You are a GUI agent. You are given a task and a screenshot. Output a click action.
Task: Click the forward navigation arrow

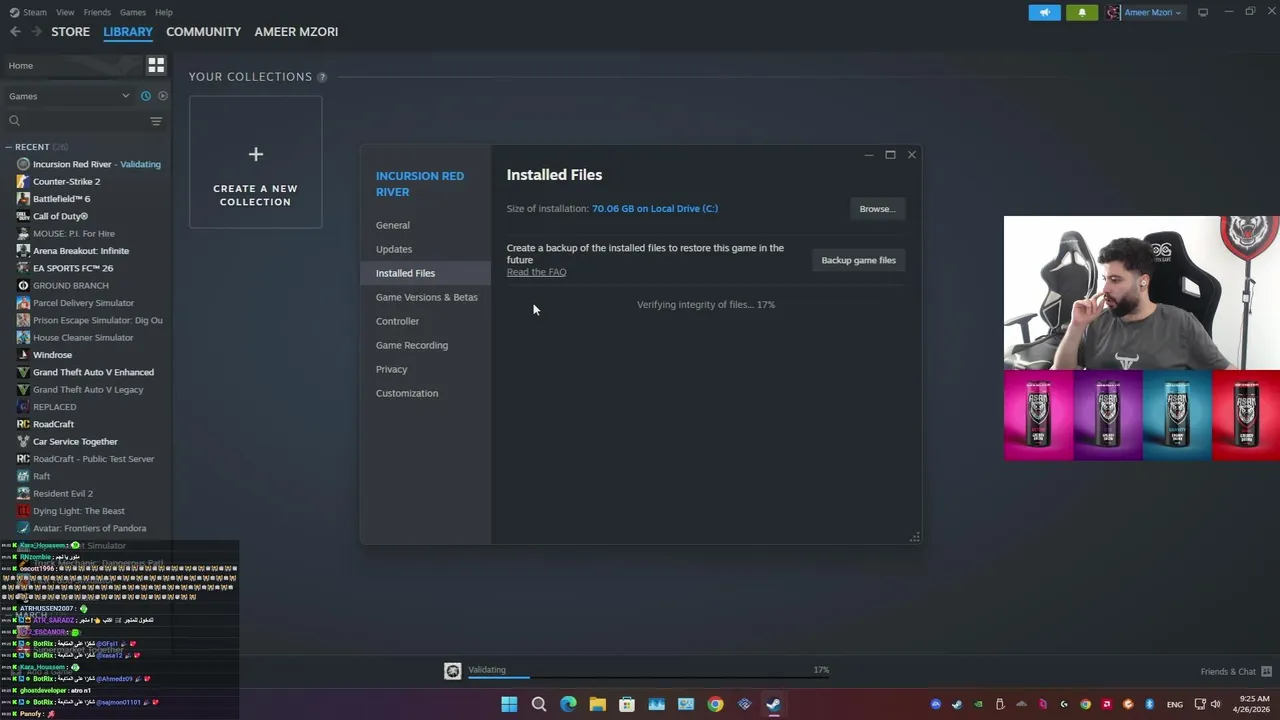point(36,32)
